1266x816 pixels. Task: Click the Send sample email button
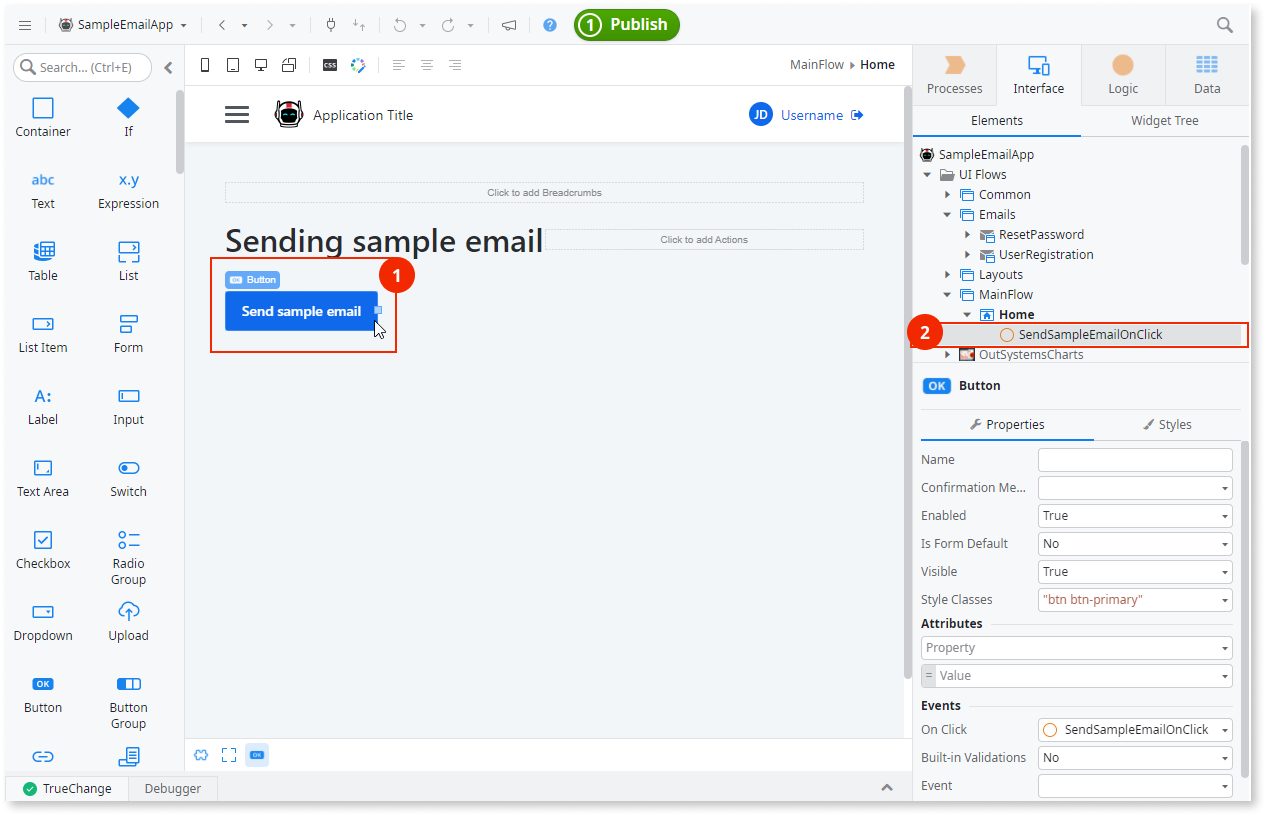pyautogui.click(x=301, y=311)
